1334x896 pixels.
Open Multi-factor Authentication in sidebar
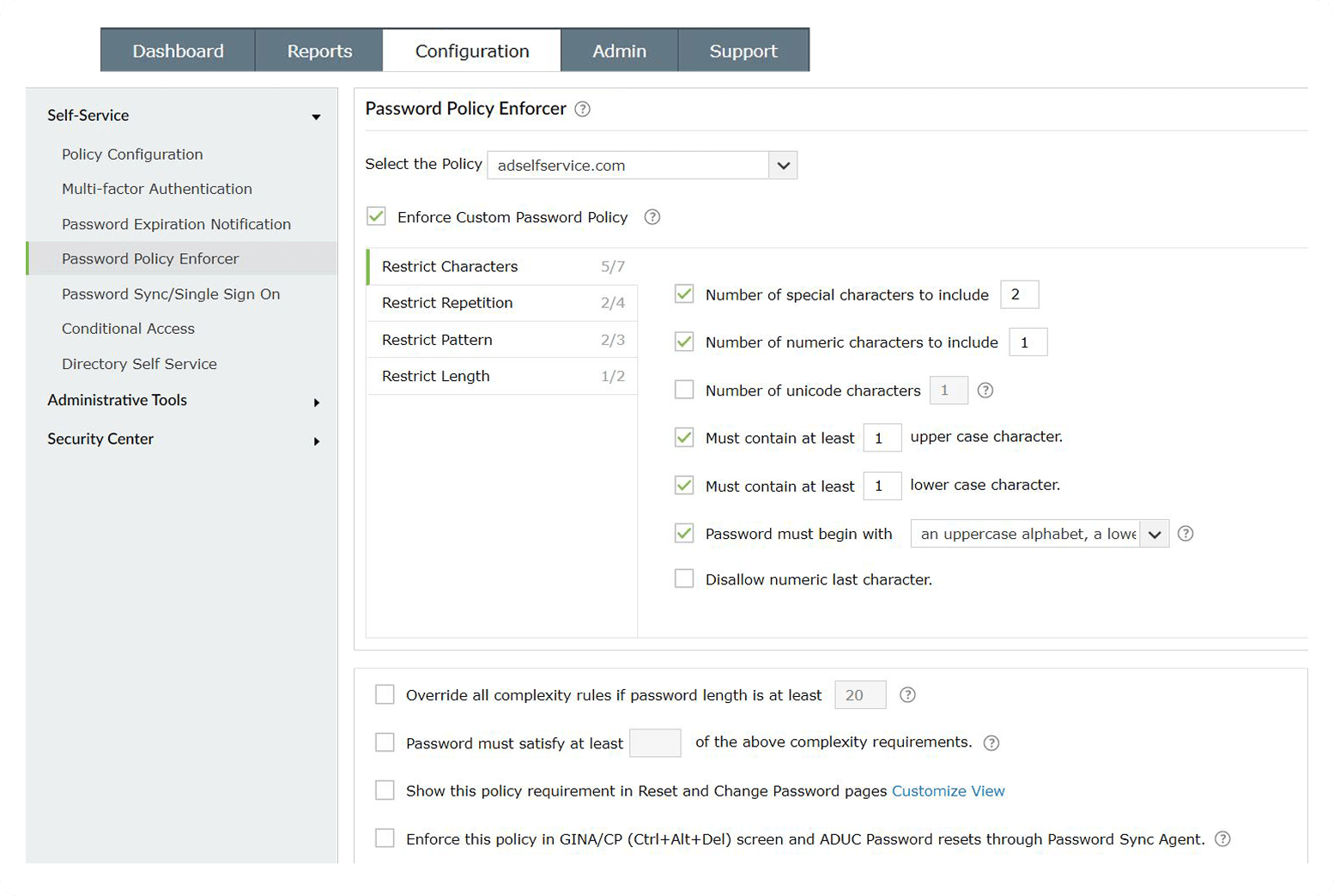pos(157,189)
